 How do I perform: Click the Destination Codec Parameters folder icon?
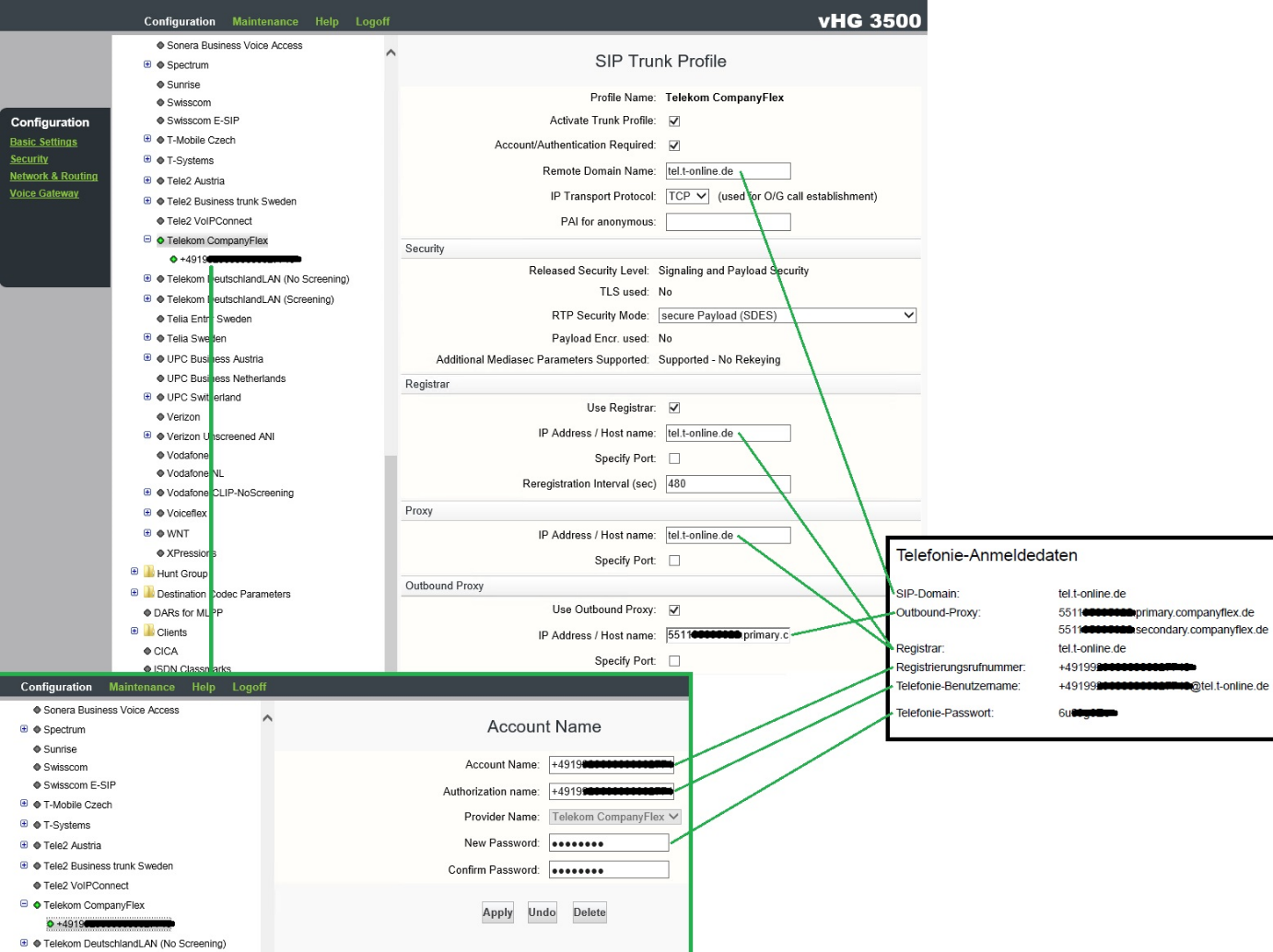pos(148,593)
